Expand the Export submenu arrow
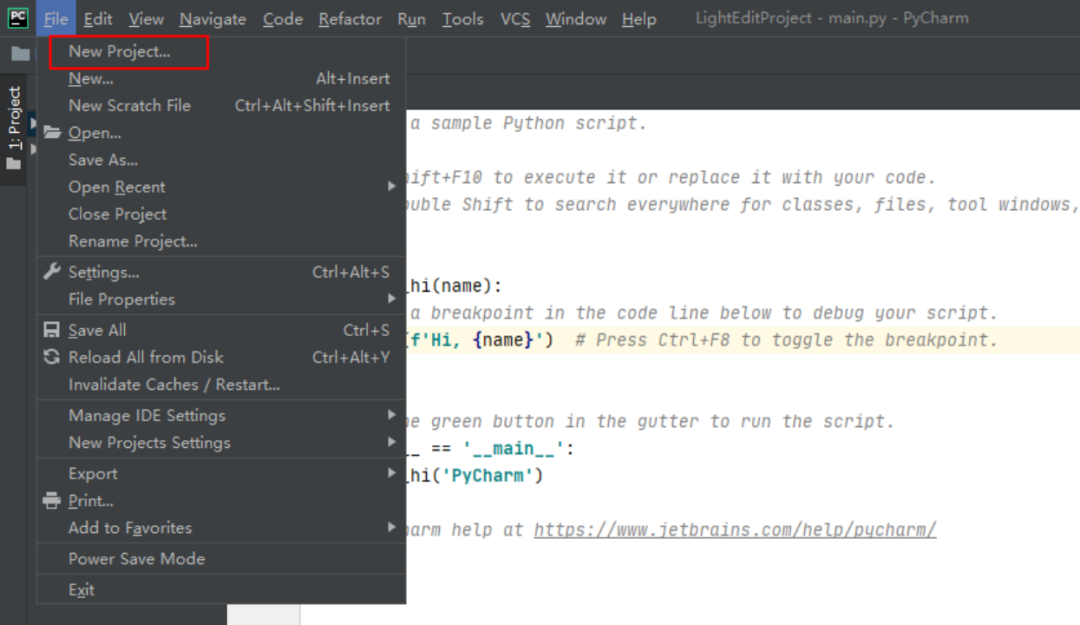 coord(391,473)
